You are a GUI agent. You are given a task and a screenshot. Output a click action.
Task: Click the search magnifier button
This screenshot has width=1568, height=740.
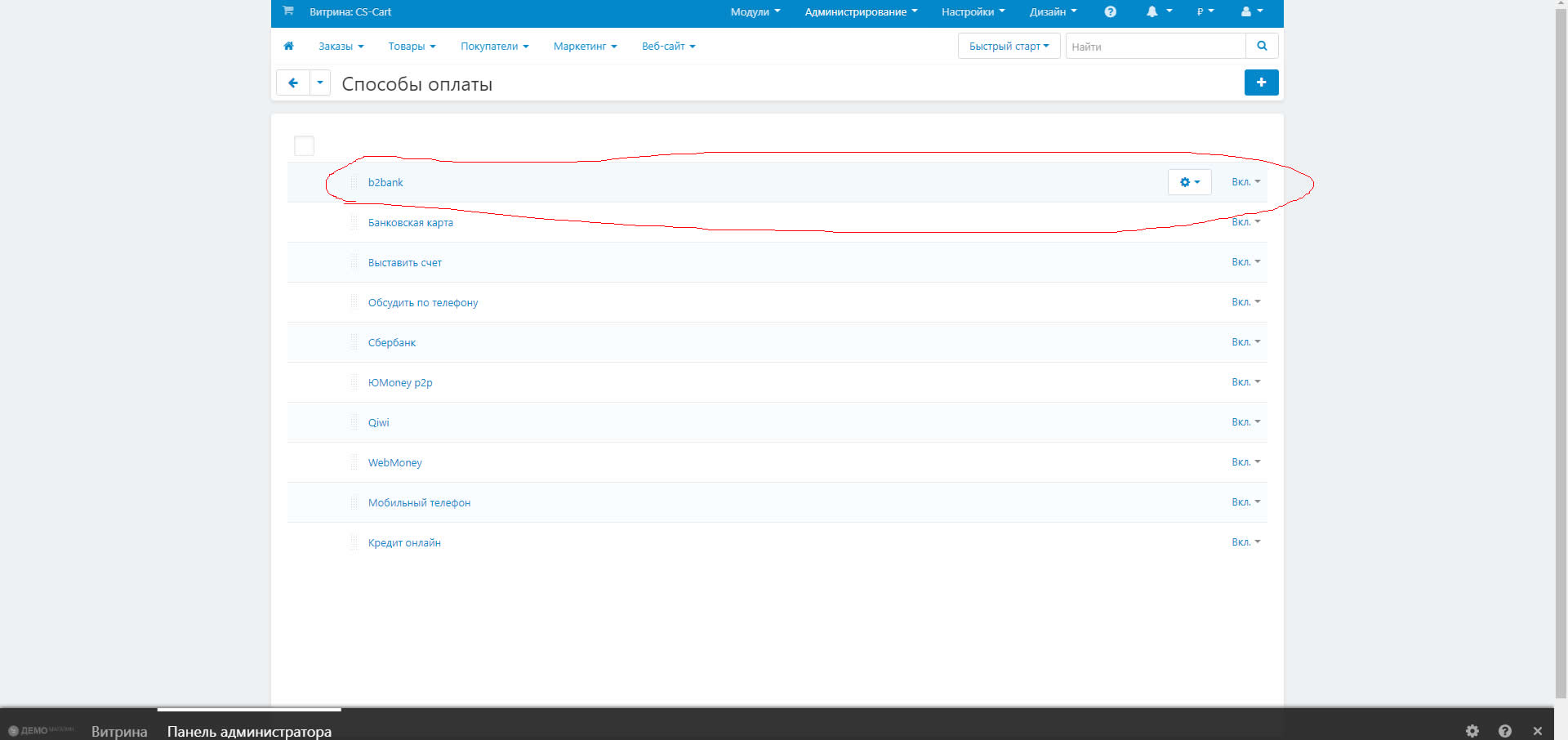point(1262,47)
